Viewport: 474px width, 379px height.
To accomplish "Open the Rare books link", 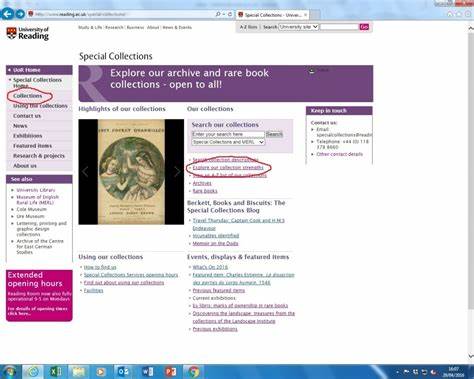I will [x=205, y=191].
